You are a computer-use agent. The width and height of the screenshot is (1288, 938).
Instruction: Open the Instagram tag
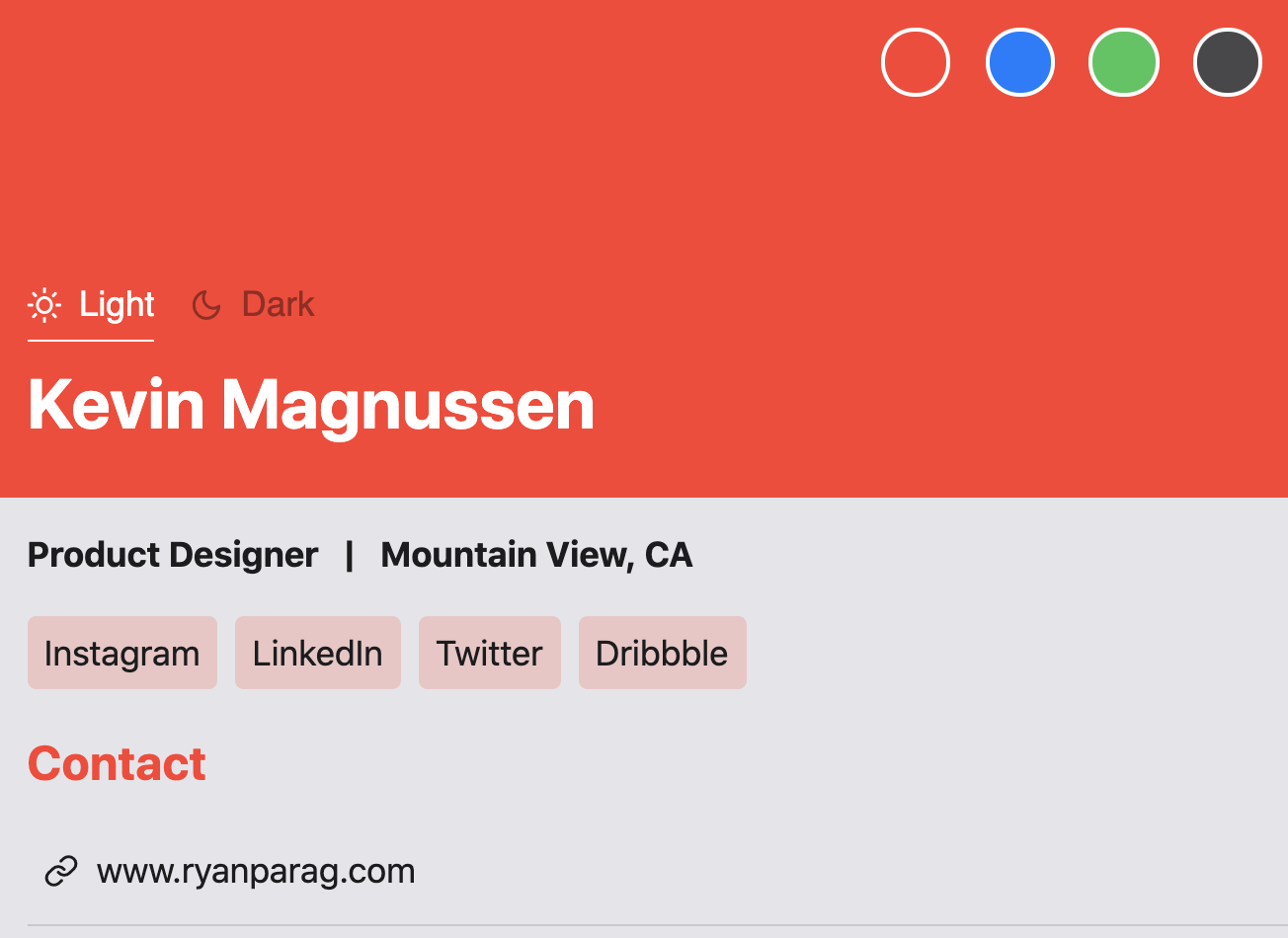coord(122,652)
